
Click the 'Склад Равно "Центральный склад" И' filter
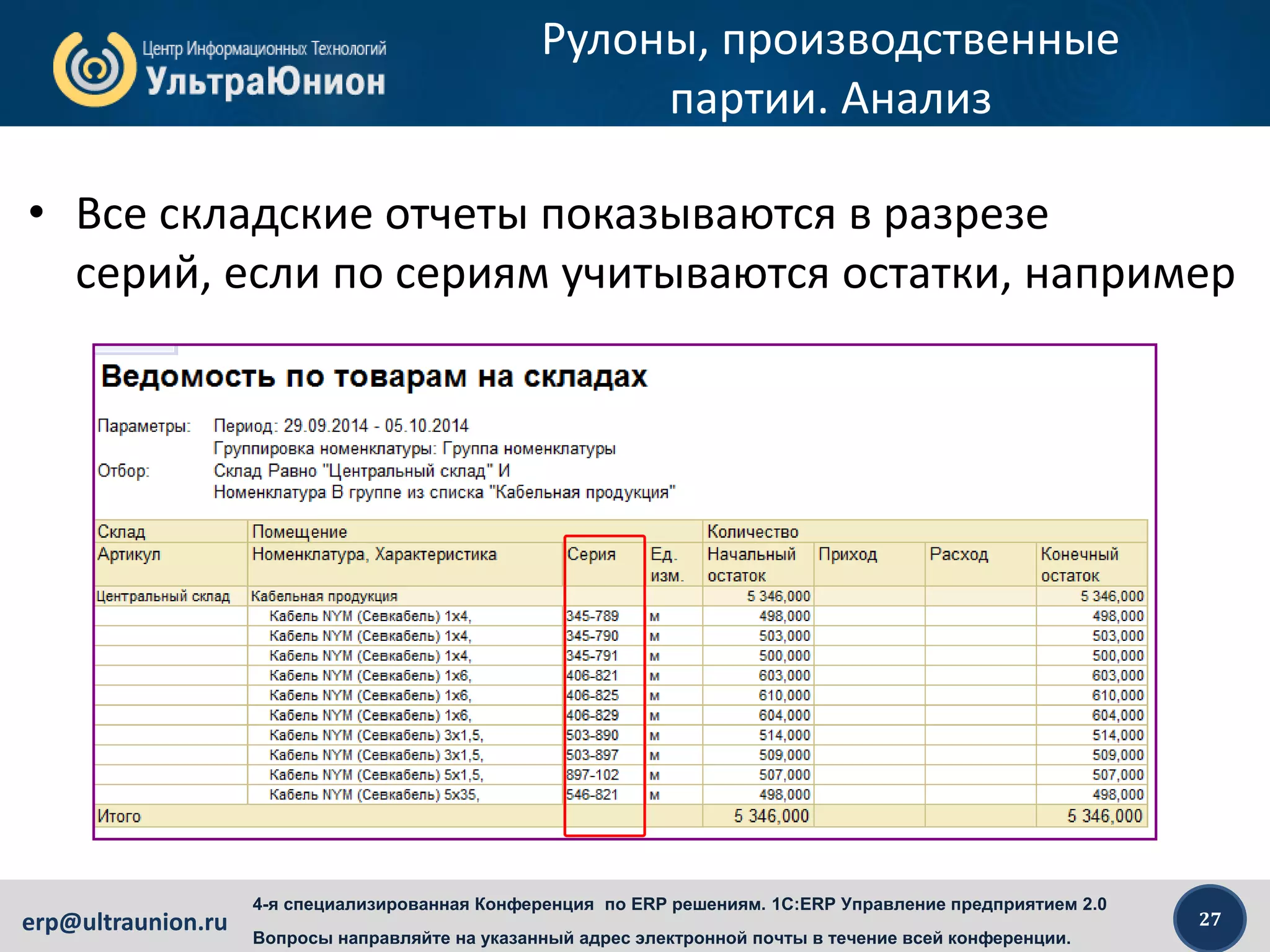(362, 470)
